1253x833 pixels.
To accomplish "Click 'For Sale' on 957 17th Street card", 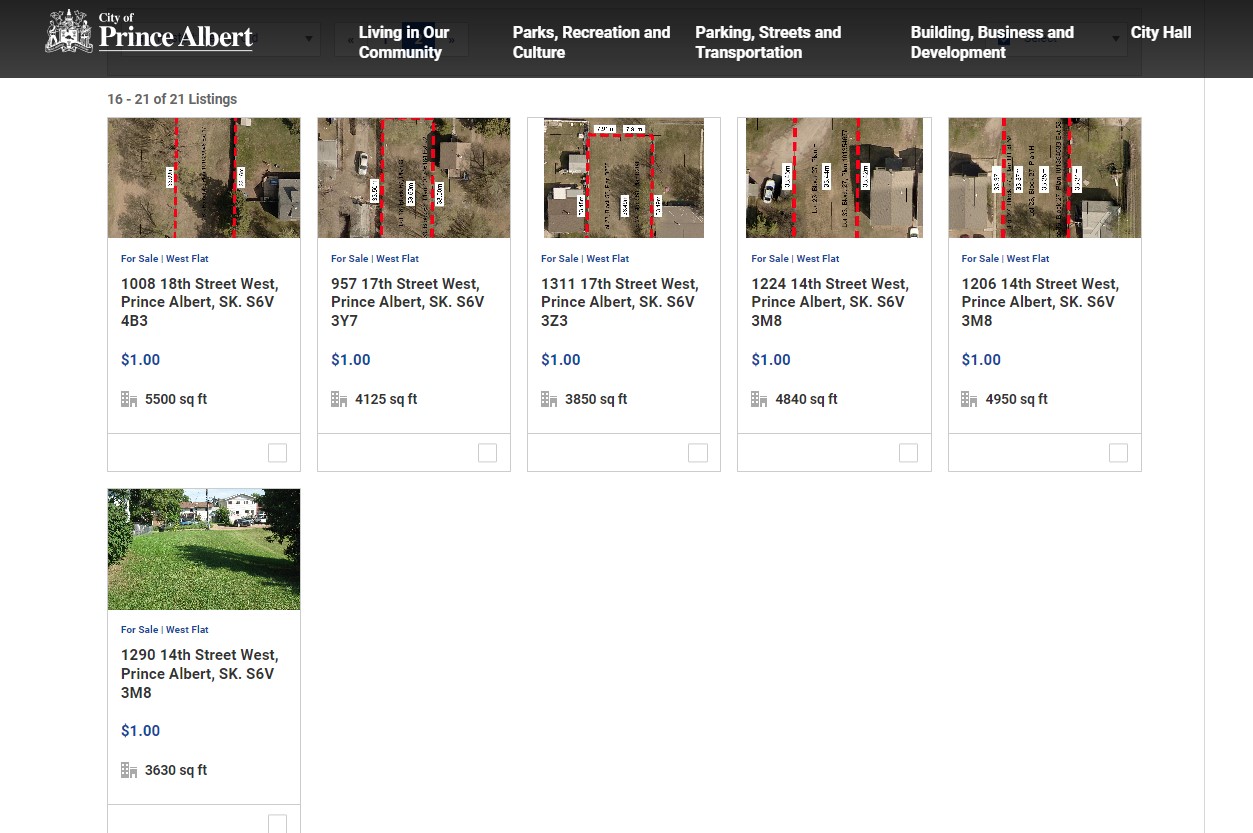I will (x=349, y=259).
